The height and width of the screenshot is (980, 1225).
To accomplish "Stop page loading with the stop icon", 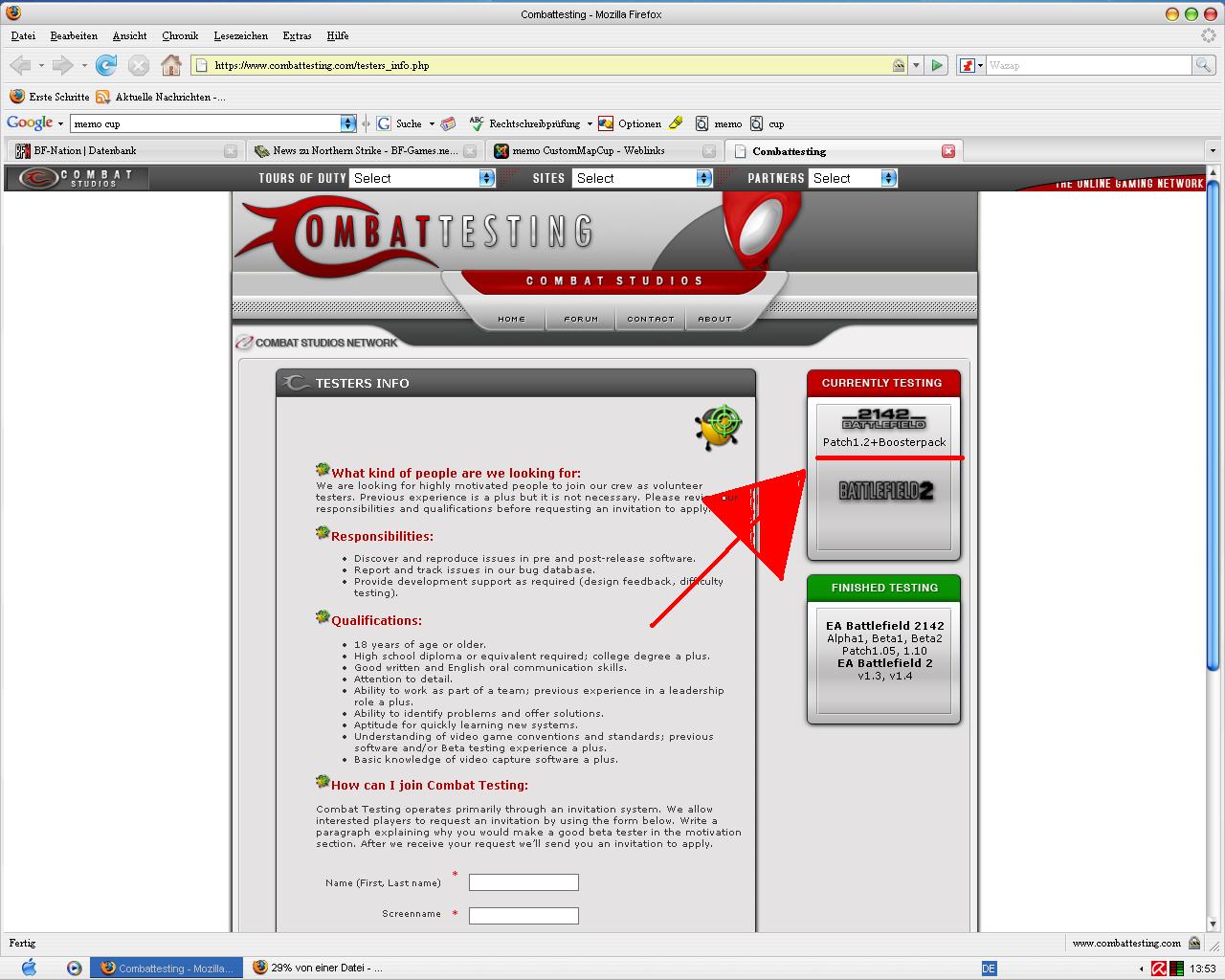I will [139, 65].
